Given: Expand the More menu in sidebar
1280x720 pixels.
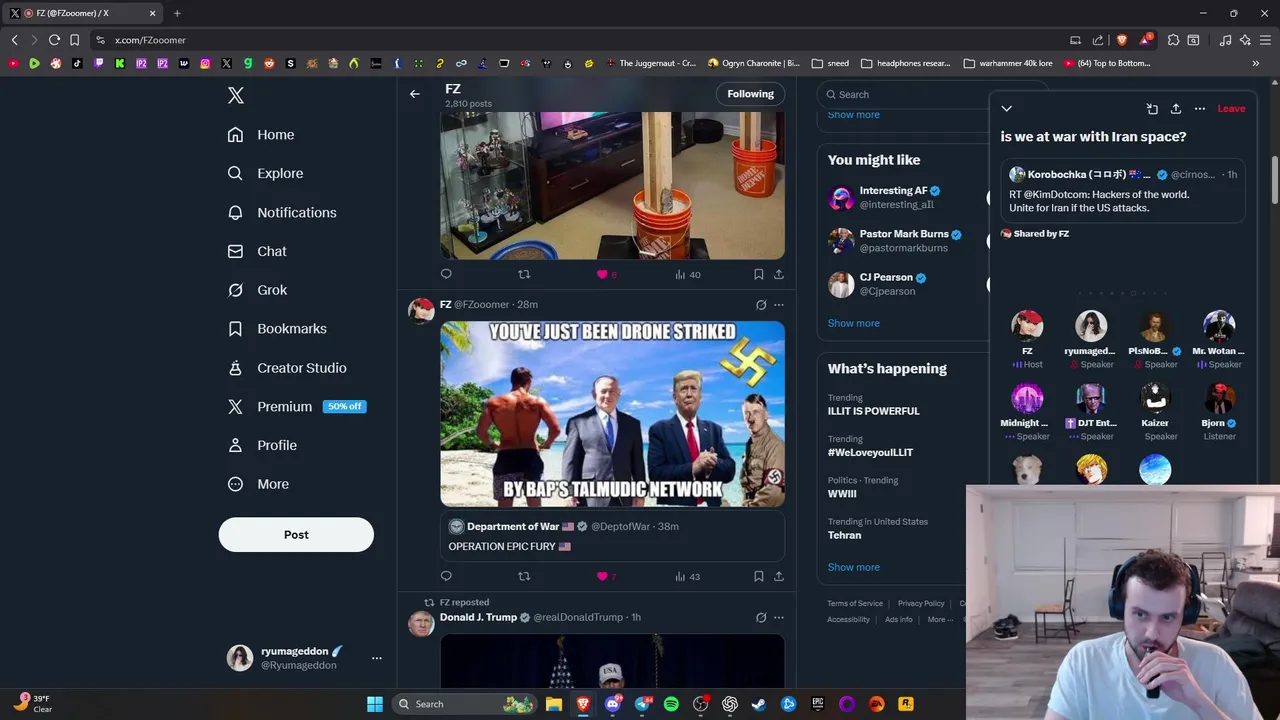Looking at the screenshot, I should (x=258, y=484).
